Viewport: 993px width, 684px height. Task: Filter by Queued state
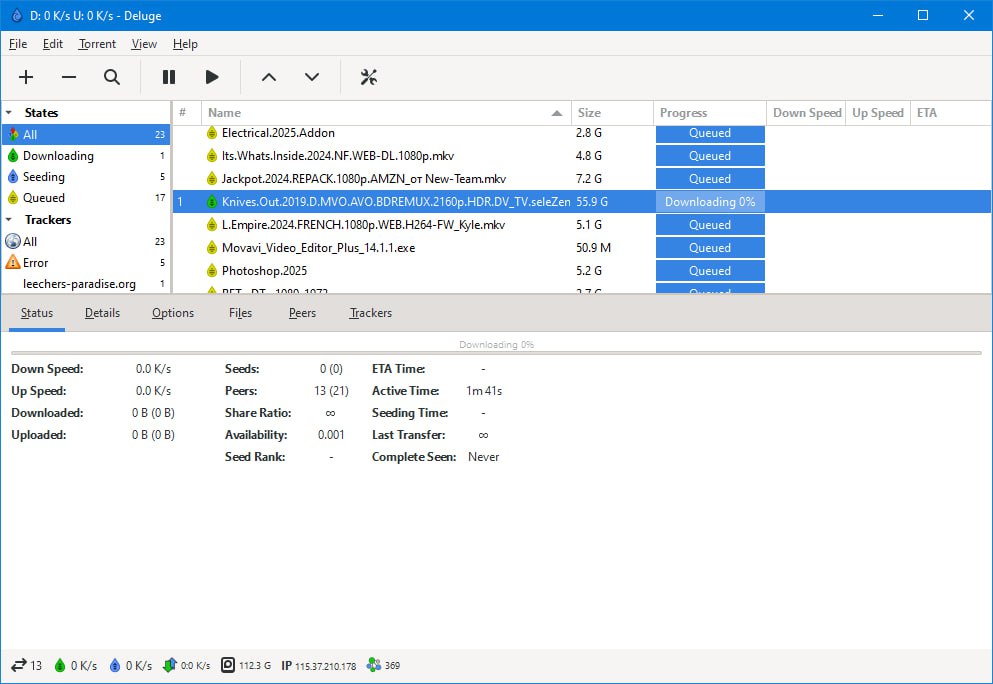(44, 198)
